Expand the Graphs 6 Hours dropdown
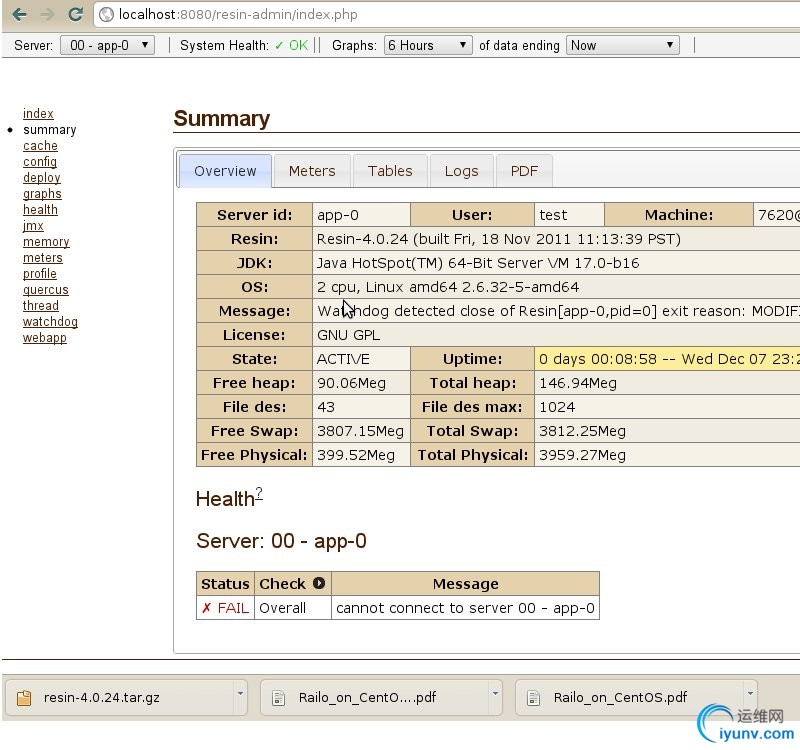Image resolution: width=800 pixels, height=750 pixels. point(428,45)
